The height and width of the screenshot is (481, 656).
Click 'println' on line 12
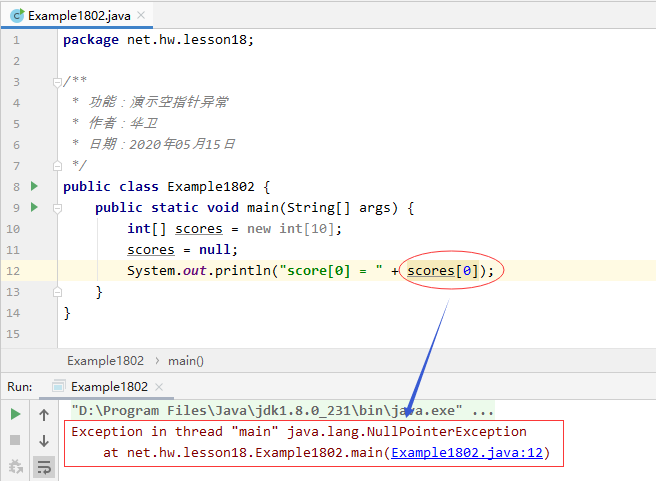pyautogui.click(x=243, y=271)
